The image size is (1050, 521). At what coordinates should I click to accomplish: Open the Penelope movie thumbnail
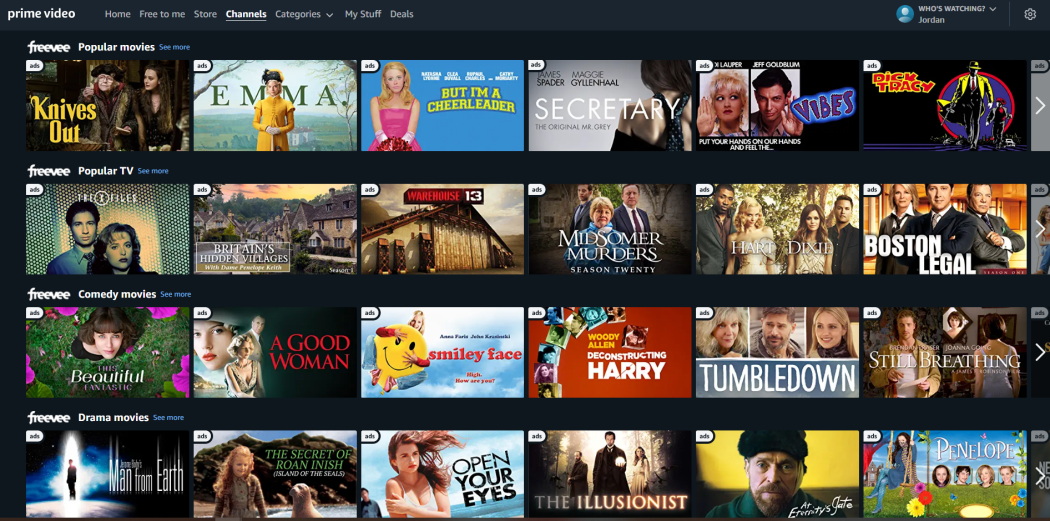coord(945,474)
